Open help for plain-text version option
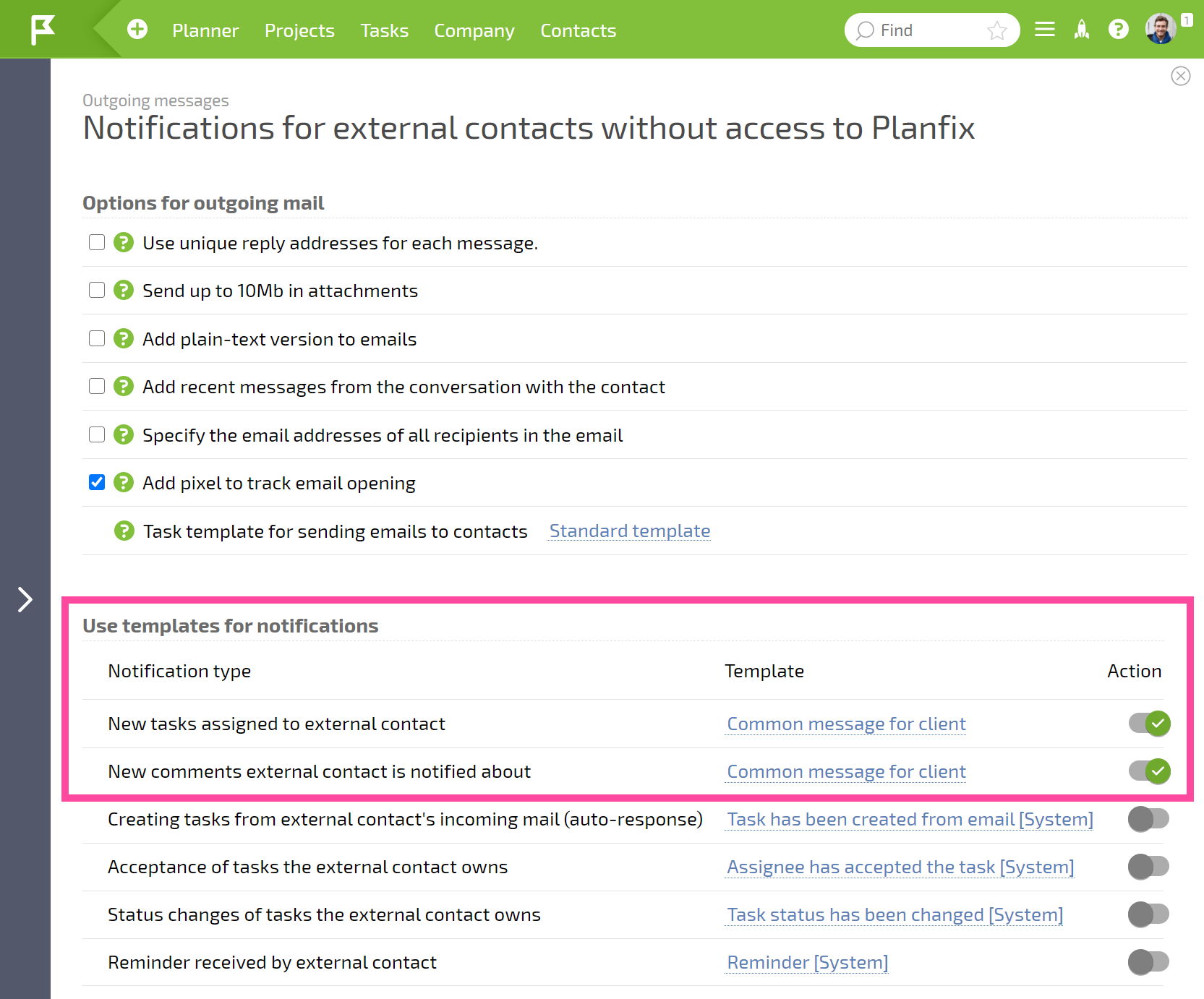 [124, 338]
